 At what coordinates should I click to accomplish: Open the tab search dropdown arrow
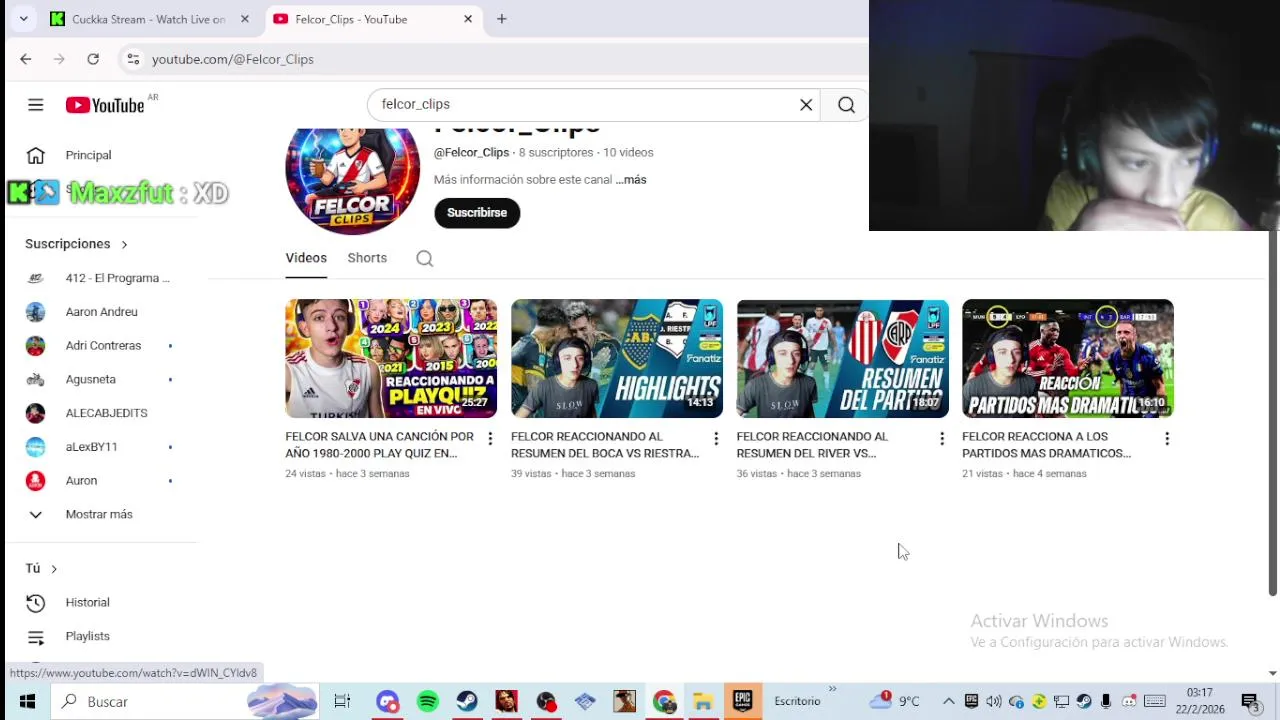click(x=23, y=19)
